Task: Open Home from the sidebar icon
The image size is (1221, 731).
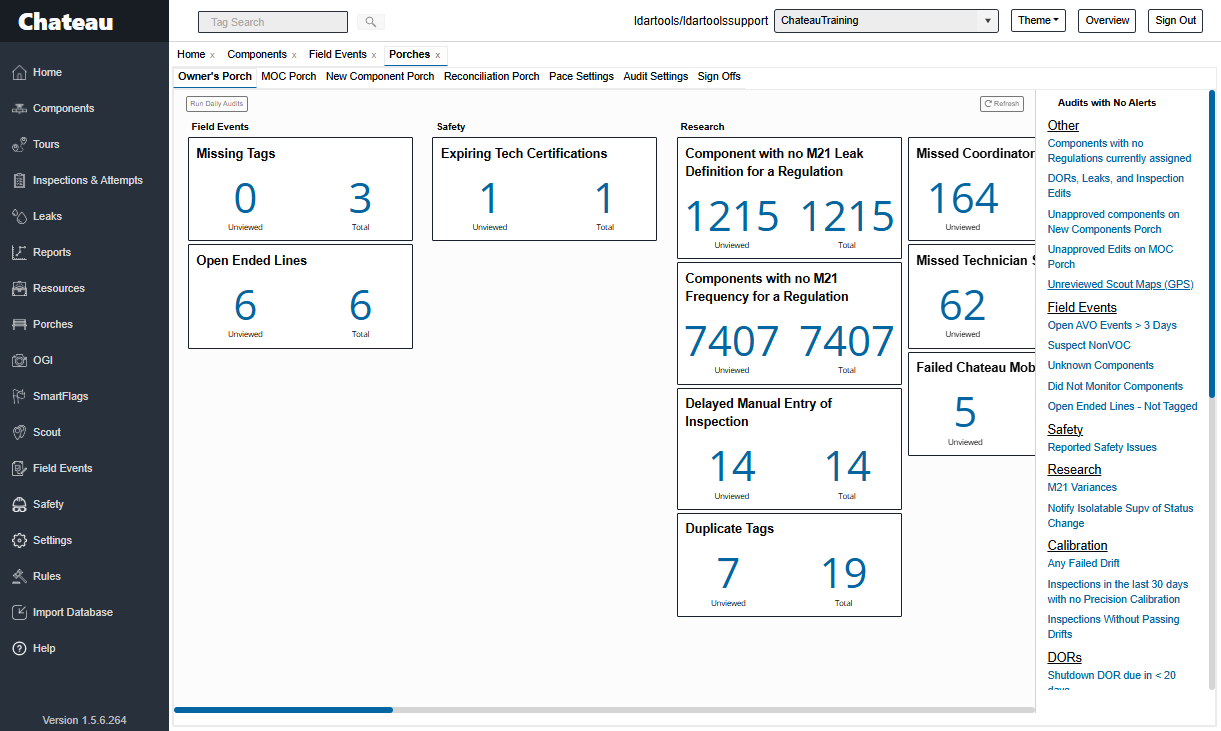Action: [19, 72]
